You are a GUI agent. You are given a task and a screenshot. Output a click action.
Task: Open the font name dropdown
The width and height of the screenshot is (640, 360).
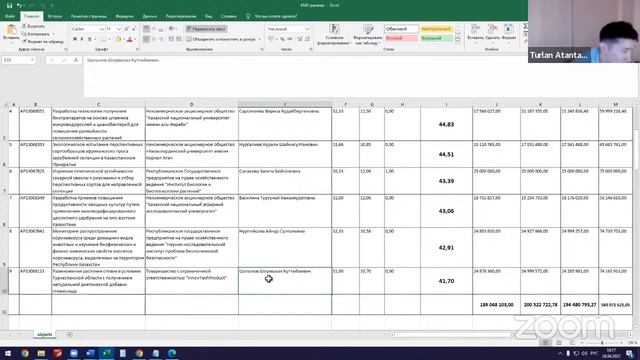(102, 29)
